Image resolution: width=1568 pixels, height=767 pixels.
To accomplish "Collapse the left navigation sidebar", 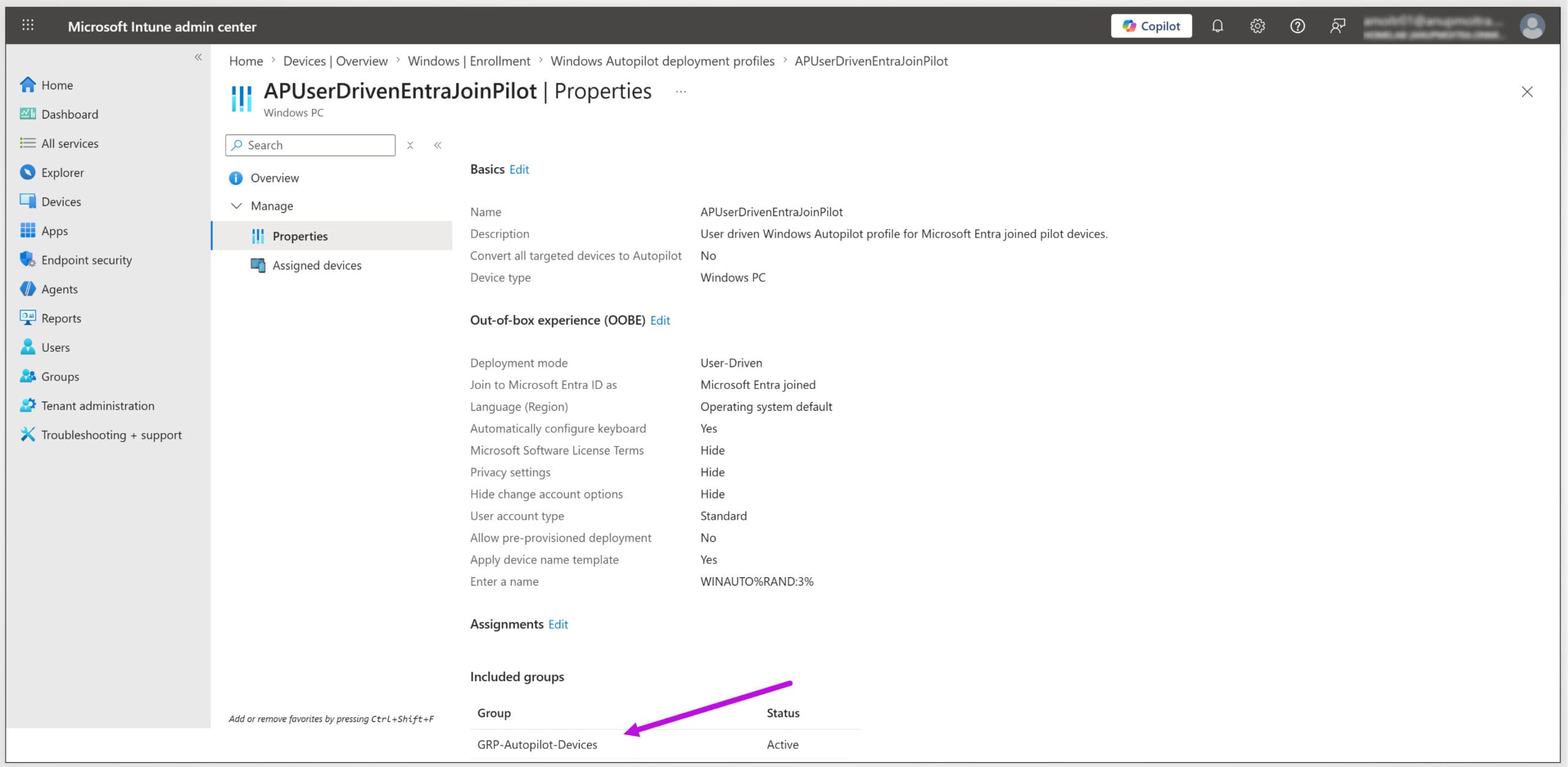I will point(198,57).
